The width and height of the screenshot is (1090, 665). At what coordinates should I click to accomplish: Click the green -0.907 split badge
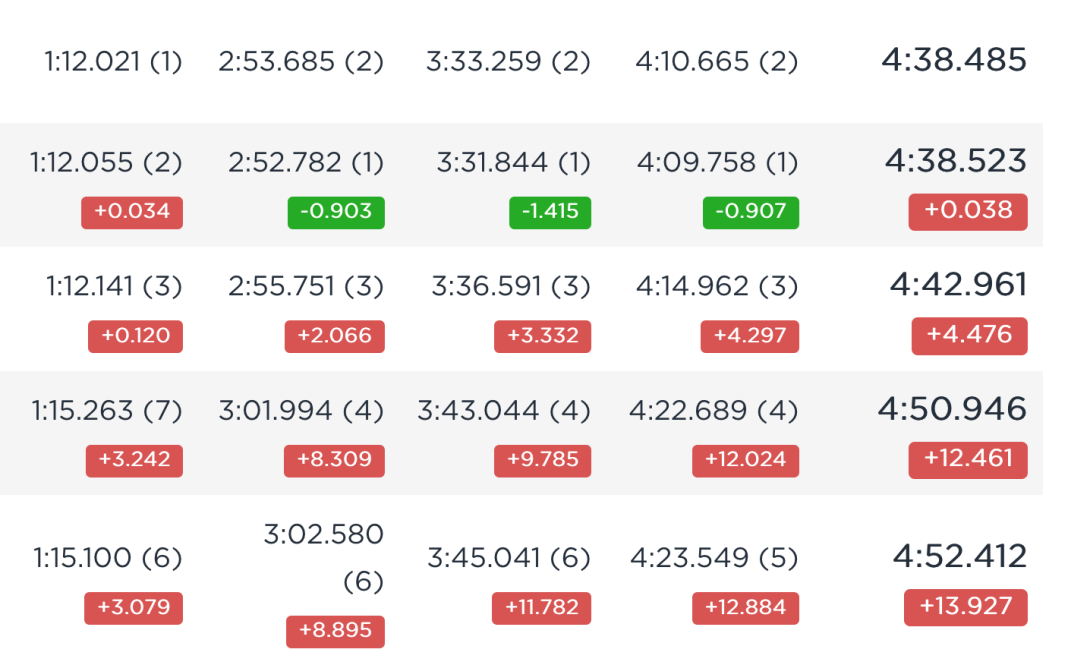[751, 212]
